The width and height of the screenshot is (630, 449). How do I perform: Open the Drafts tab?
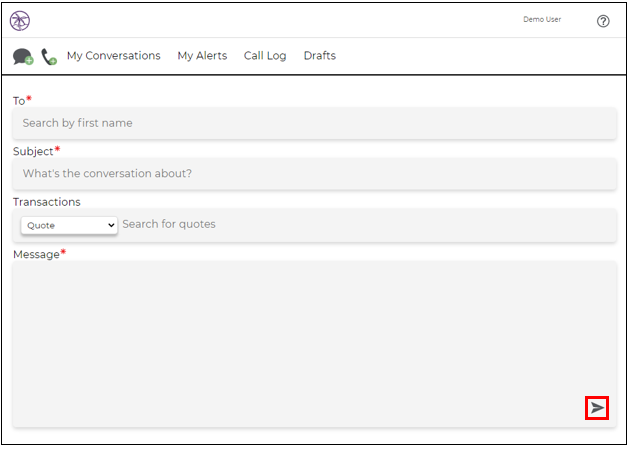point(319,55)
